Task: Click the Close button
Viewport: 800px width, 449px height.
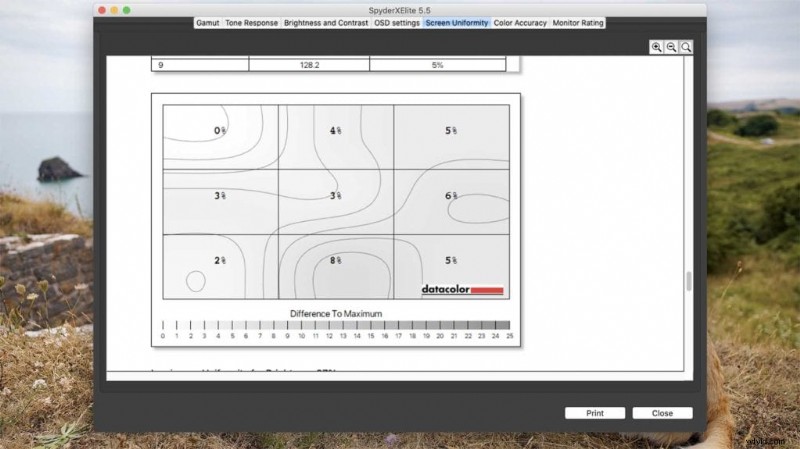Action: (662, 413)
